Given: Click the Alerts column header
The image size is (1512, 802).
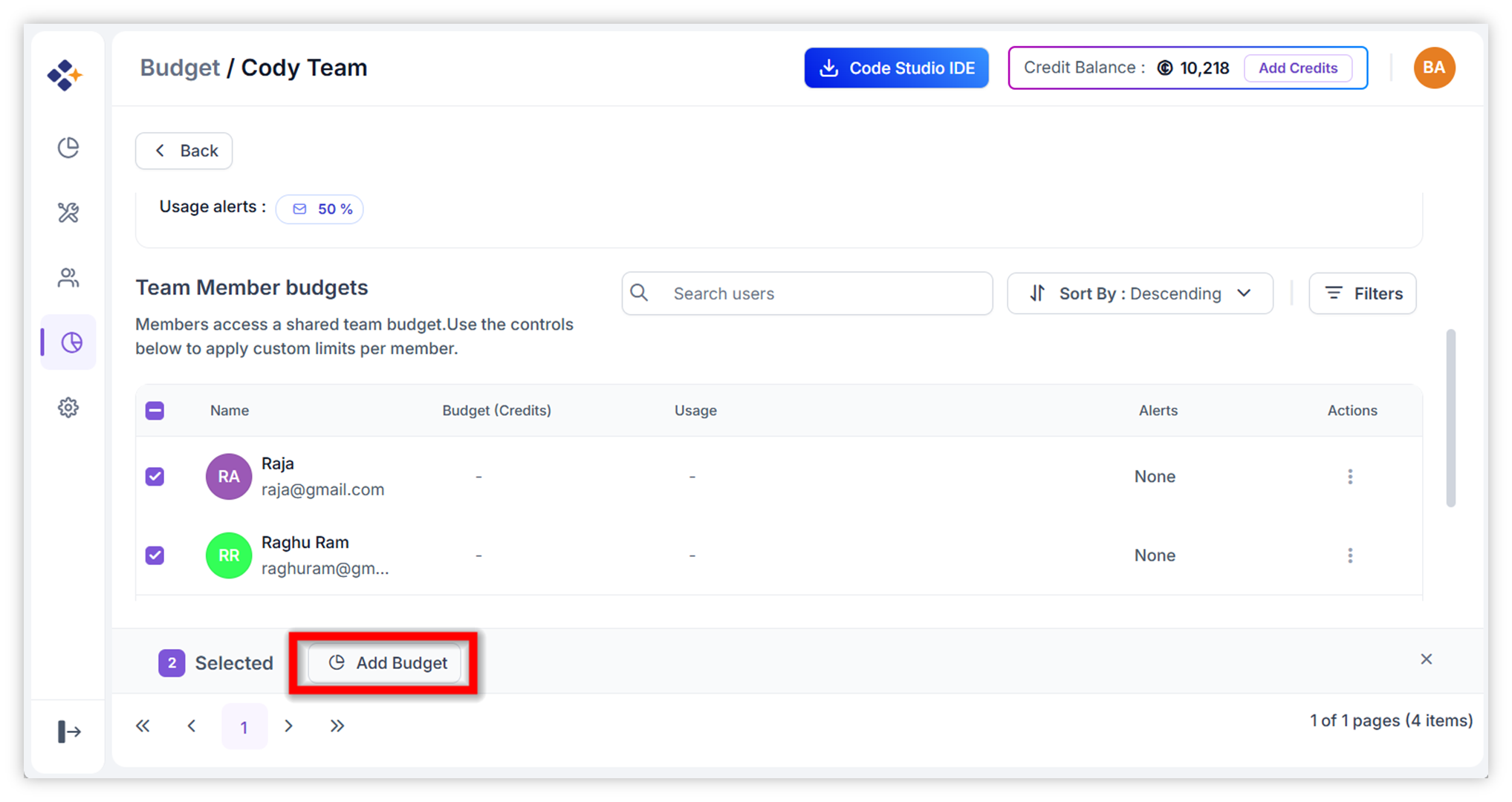Looking at the screenshot, I should (1158, 411).
